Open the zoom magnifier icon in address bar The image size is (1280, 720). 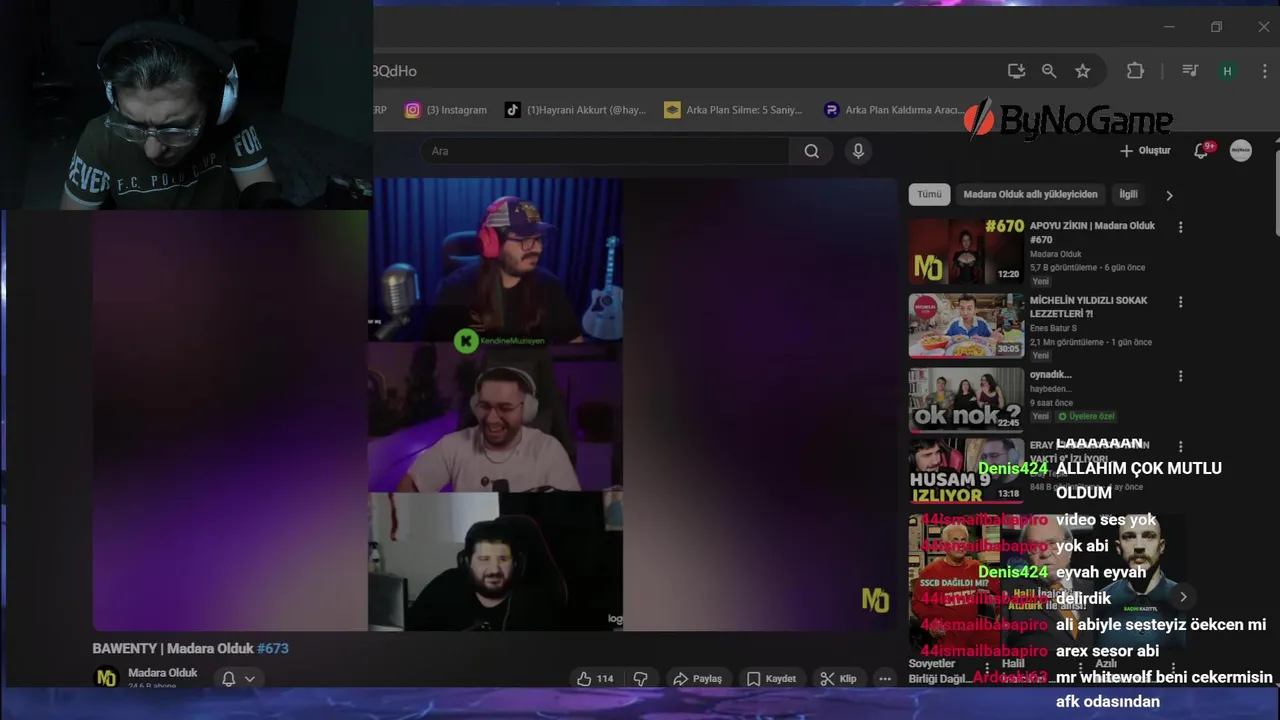[x=1049, y=71]
